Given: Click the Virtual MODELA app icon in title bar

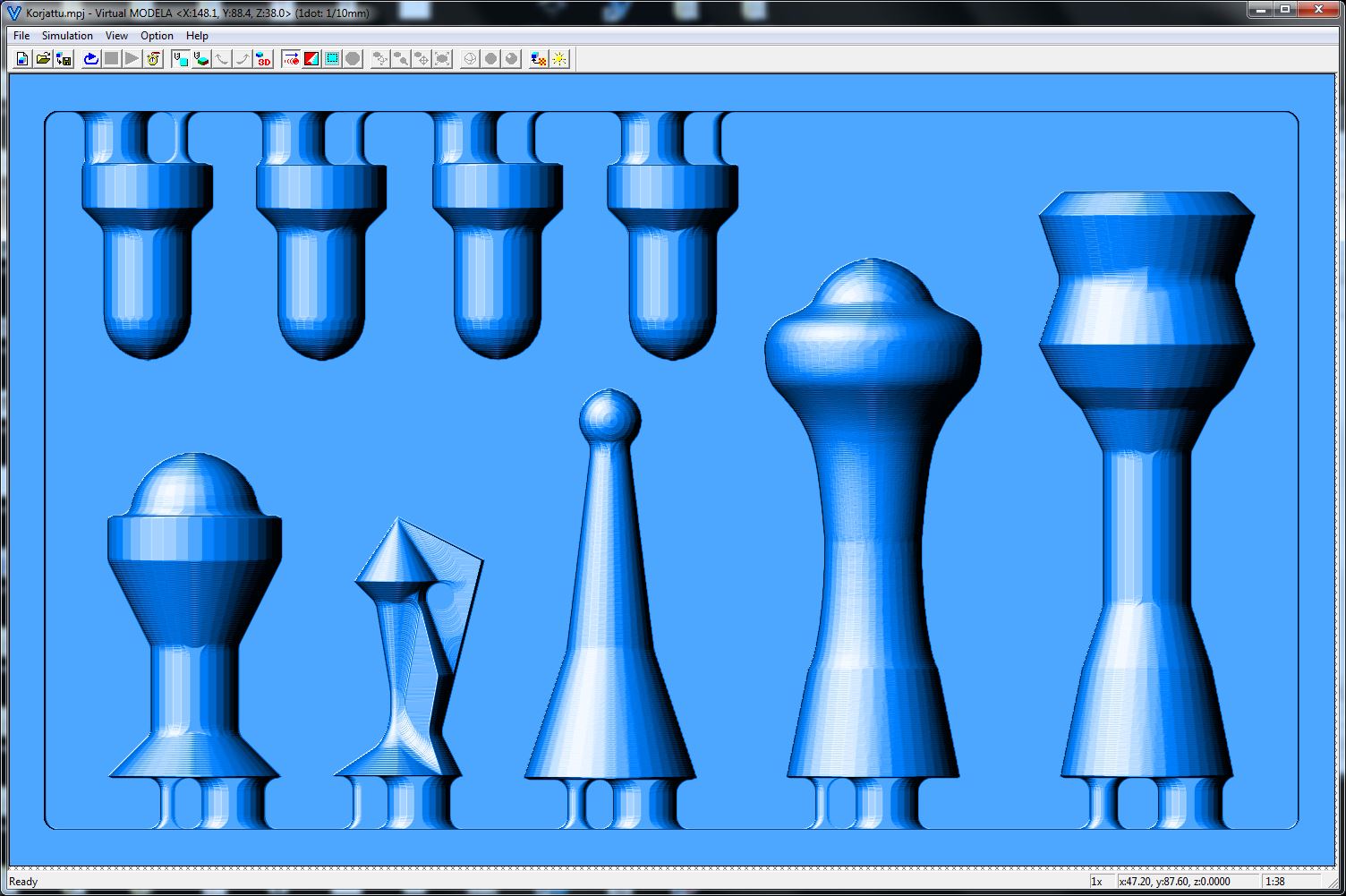Looking at the screenshot, I should (x=13, y=13).
